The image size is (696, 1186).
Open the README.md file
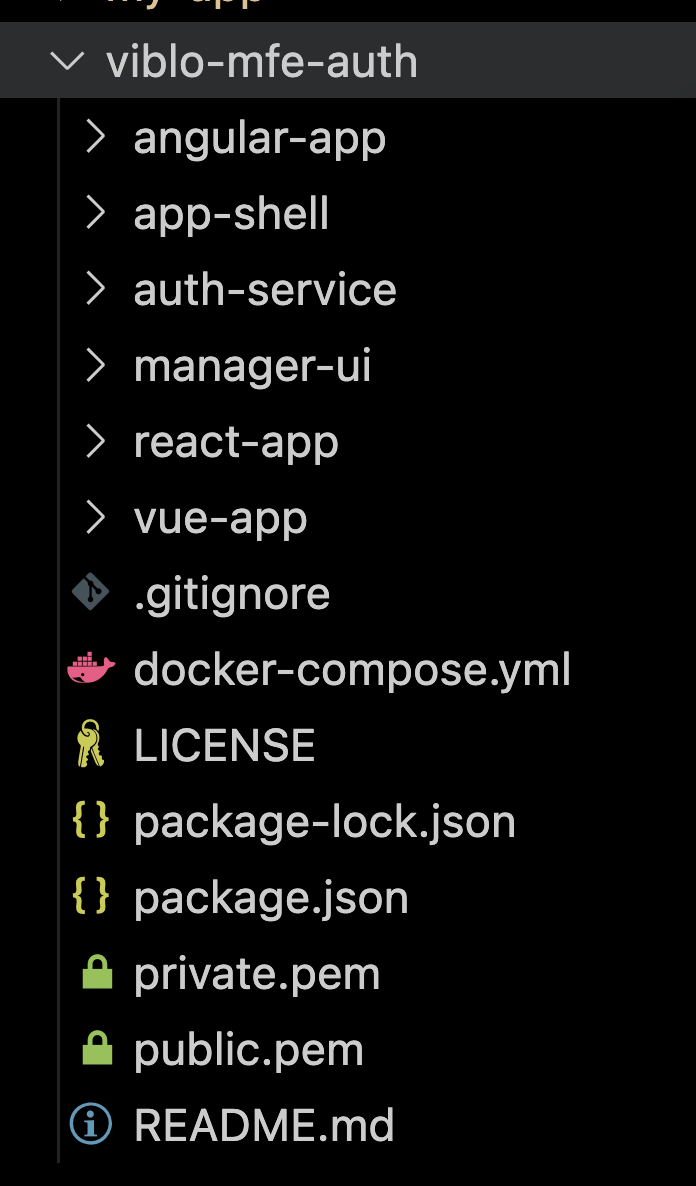[x=264, y=1125]
